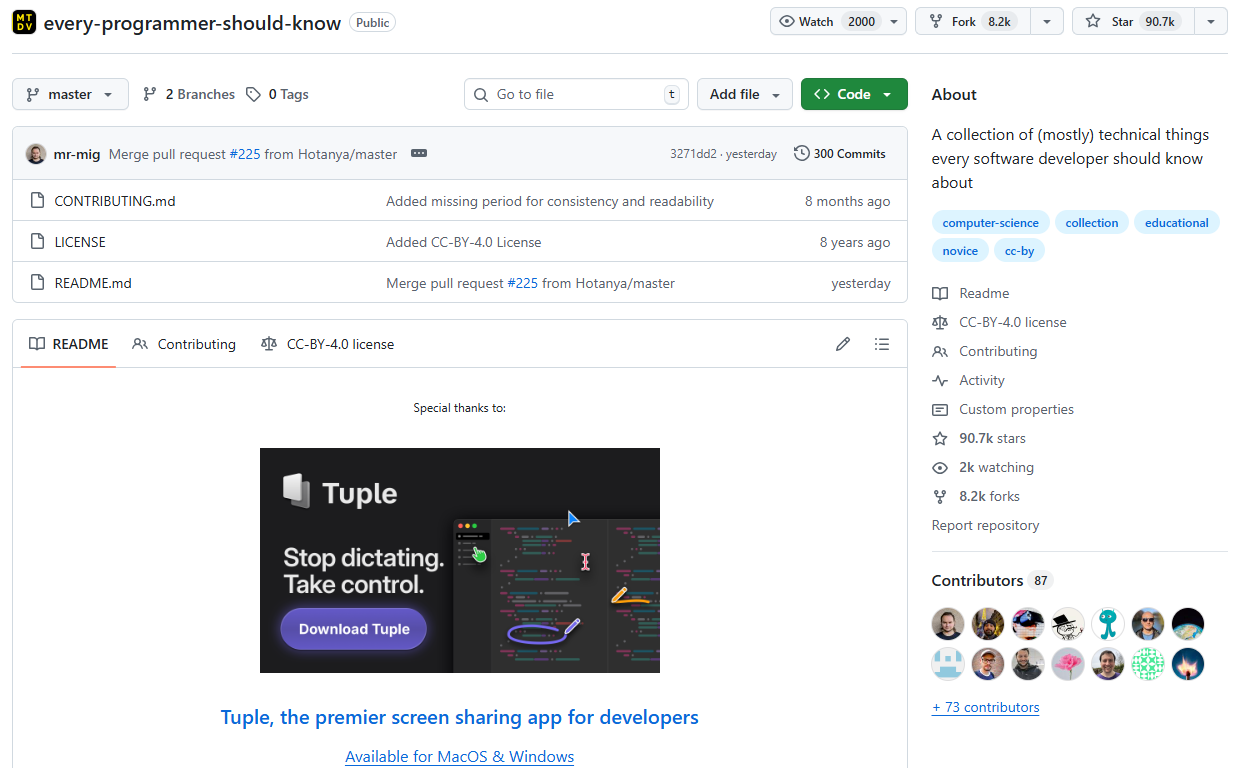Click the Tuple sponsor banner image
1234x768 pixels.
tap(460, 560)
